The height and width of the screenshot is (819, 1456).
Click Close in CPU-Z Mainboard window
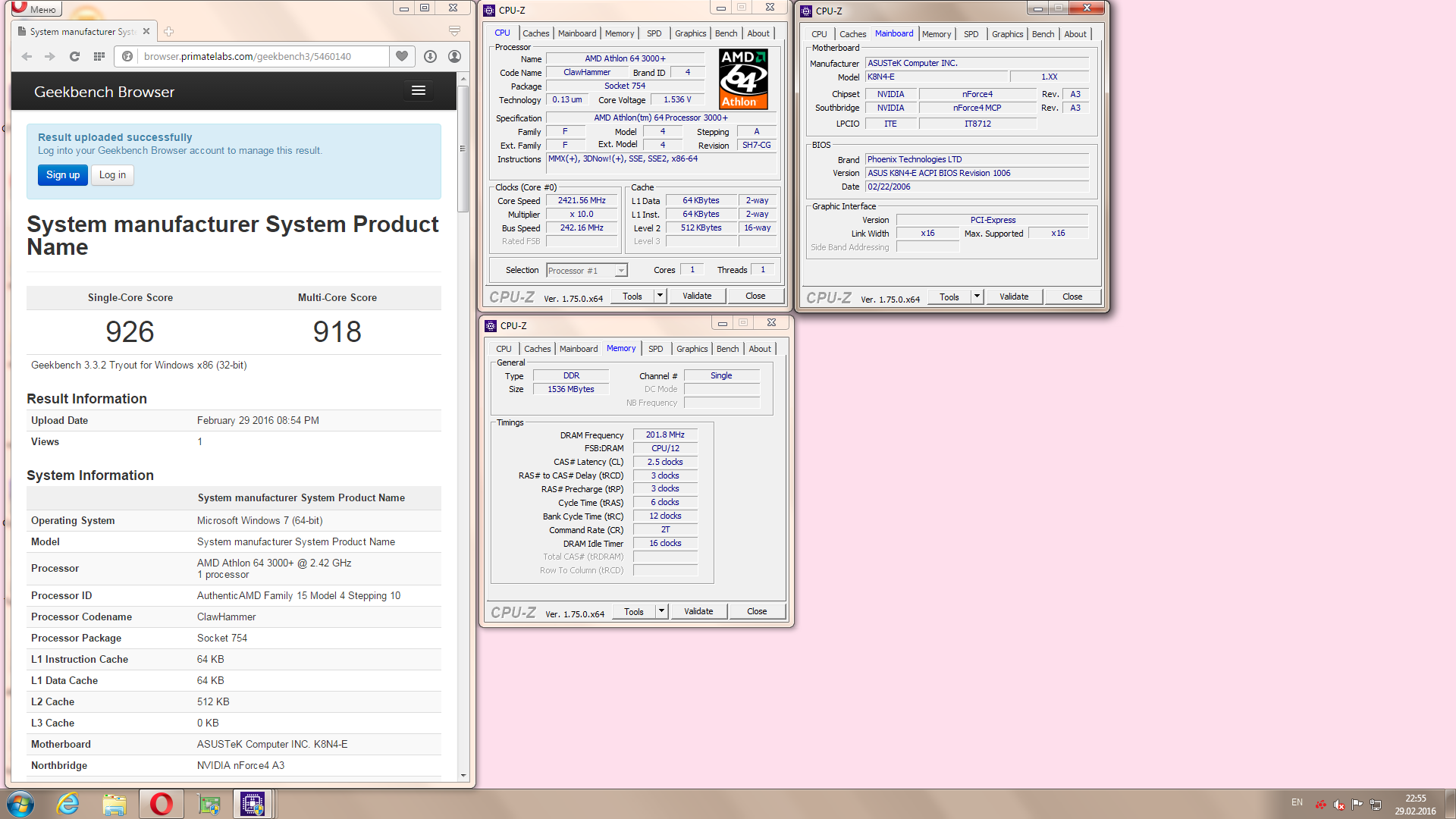1072,297
